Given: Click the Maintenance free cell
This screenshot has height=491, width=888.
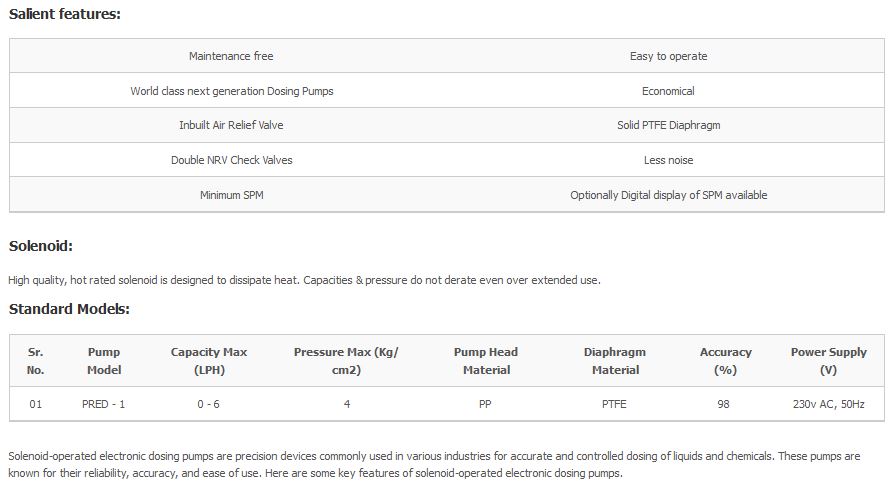Looking at the screenshot, I should click(231, 56).
